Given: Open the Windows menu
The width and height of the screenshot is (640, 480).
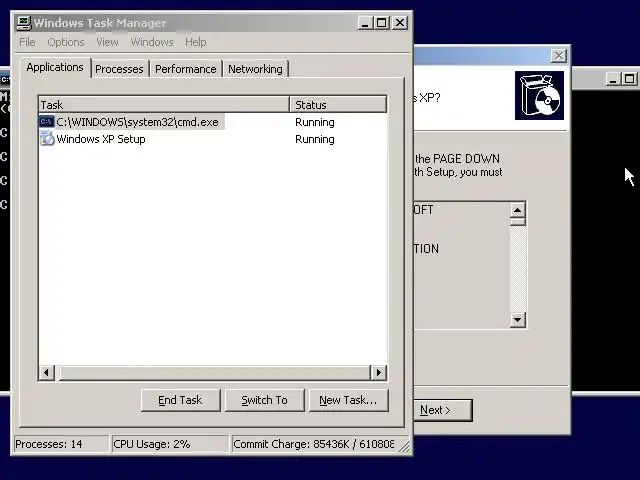Looking at the screenshot, I should pos(152,42).
